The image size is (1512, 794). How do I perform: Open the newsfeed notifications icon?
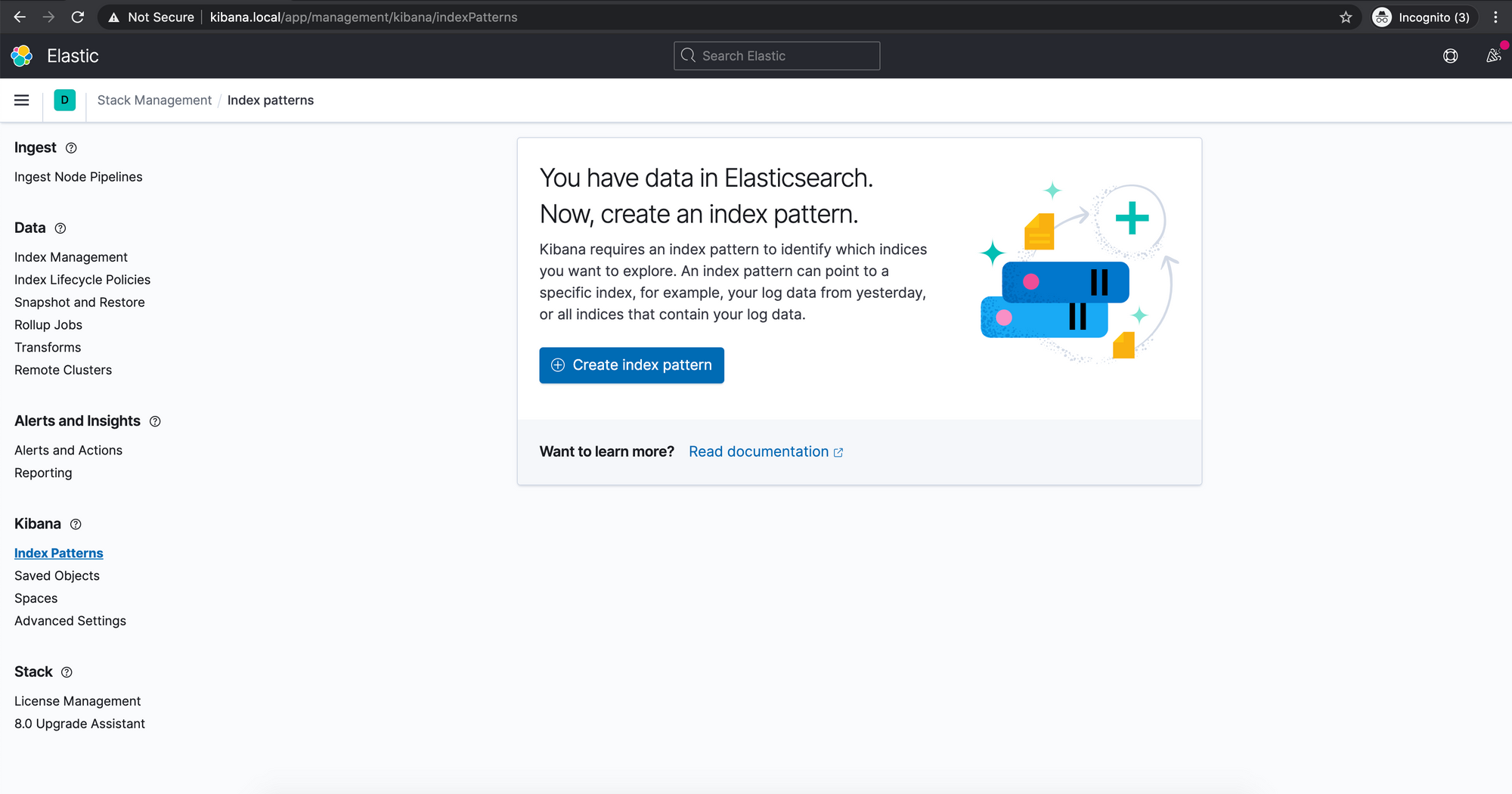(x=1494, y=56)
